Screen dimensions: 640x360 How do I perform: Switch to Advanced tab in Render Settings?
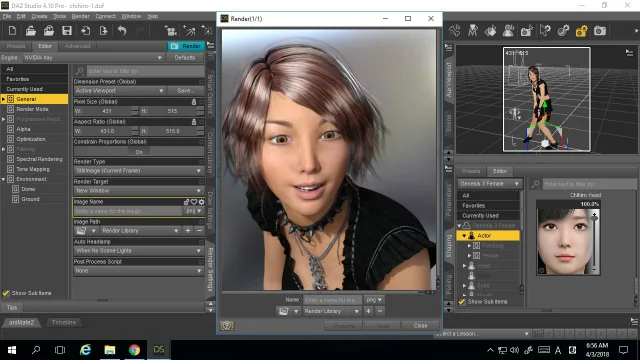77,46
